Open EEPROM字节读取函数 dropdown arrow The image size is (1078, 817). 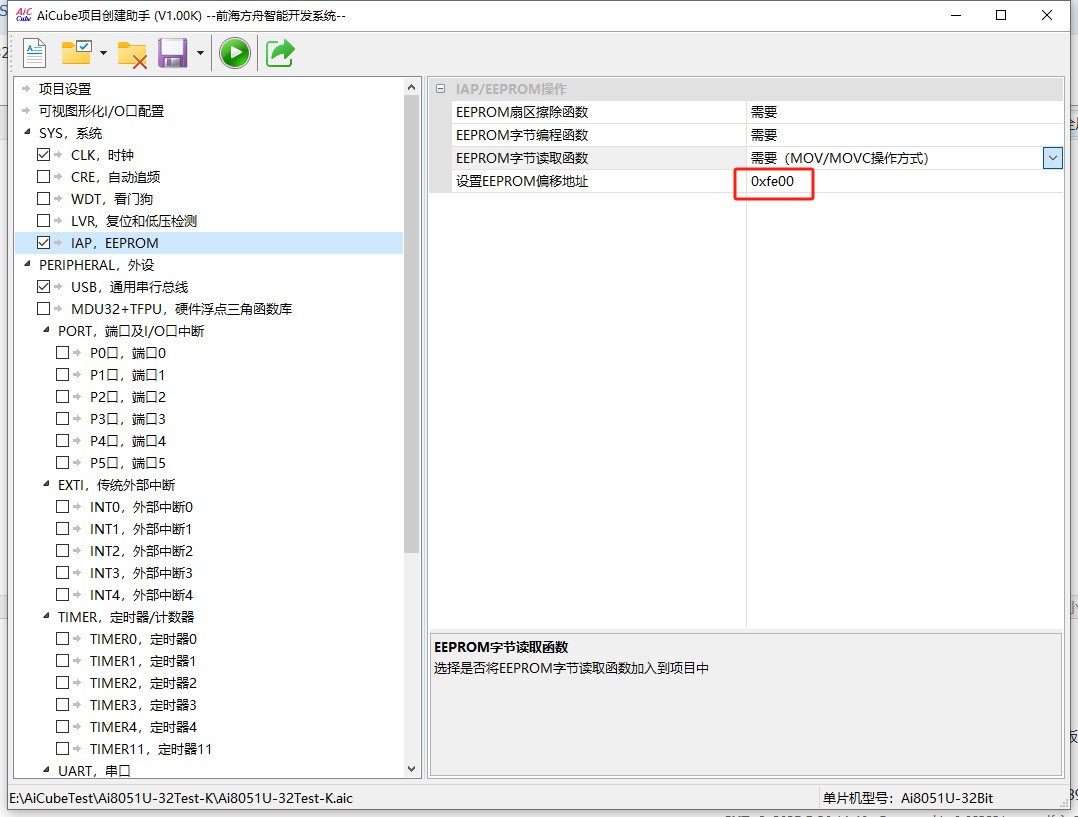pos(1053,158)
